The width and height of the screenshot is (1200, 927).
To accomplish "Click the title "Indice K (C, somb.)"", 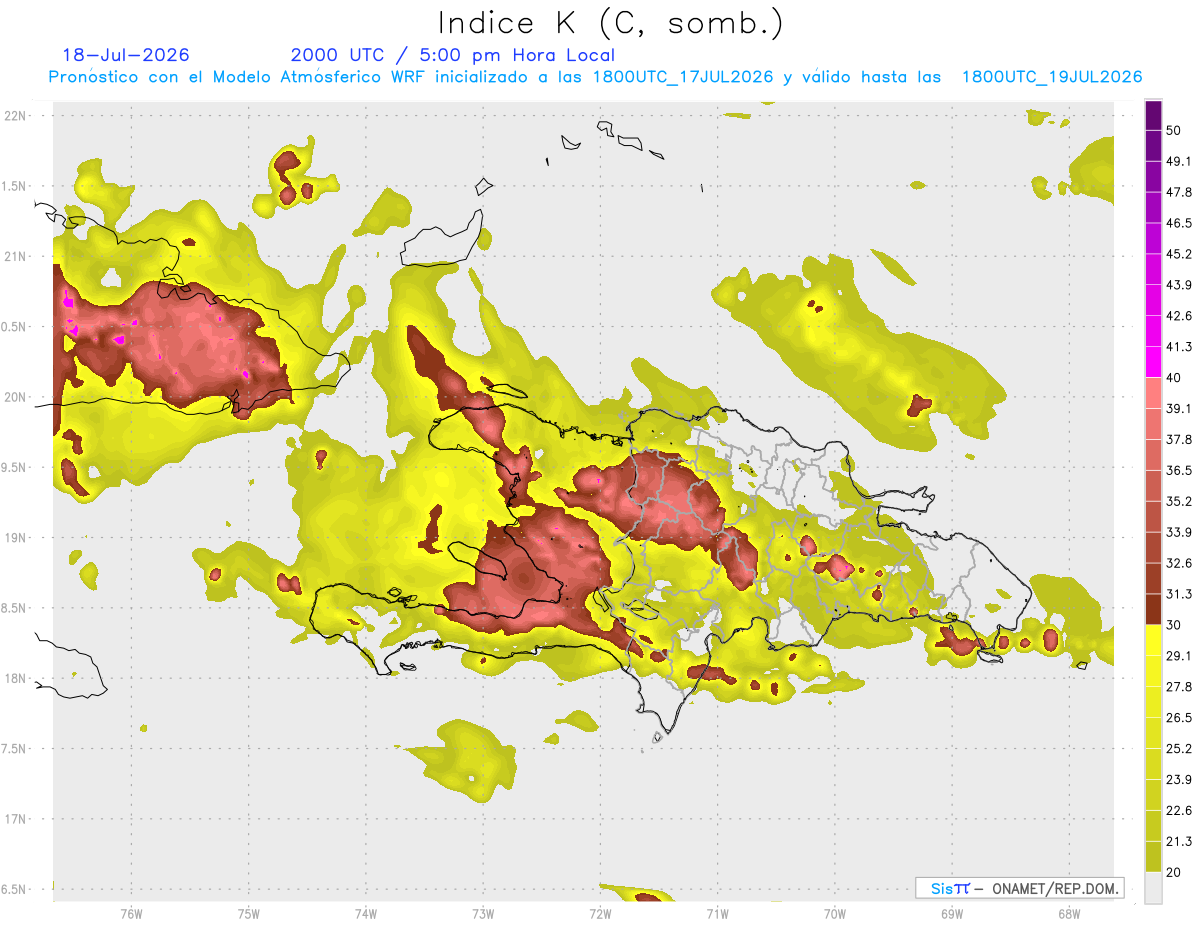I will 610,23.
